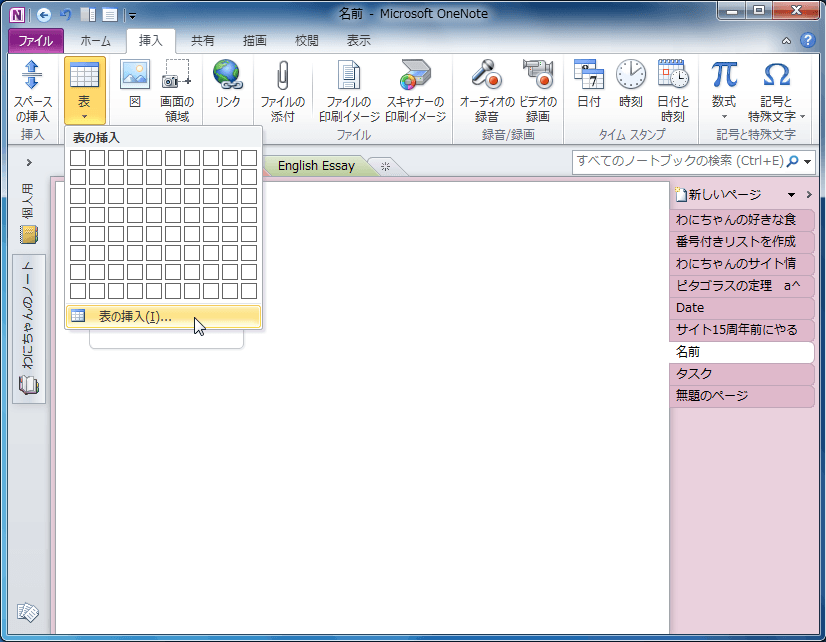This screenshot has height=642, width=826.
Task: Open page わにちゃんの好きな食
Action: (742, 220)
